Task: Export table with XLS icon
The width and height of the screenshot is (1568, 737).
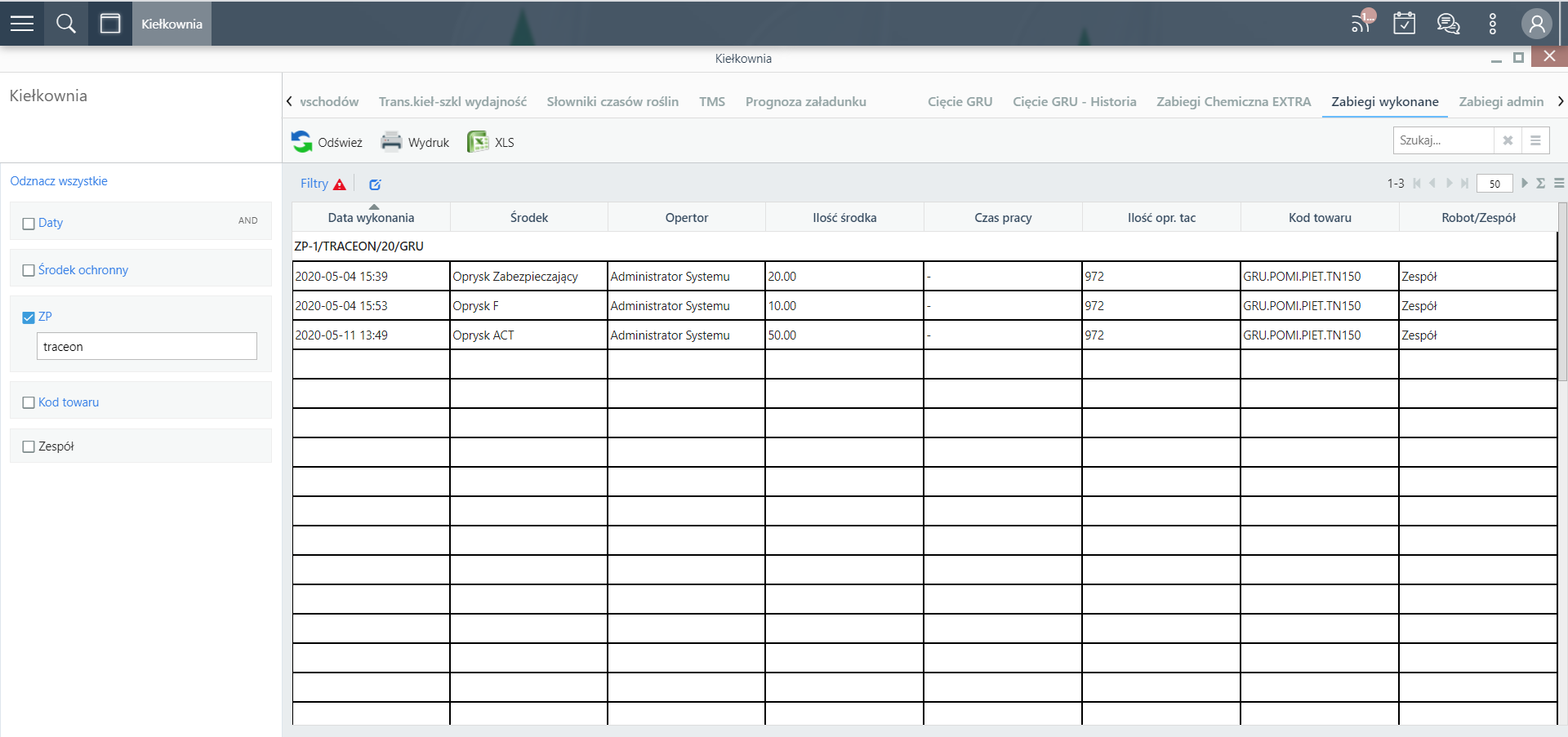Action: click(x=478, y=142)
